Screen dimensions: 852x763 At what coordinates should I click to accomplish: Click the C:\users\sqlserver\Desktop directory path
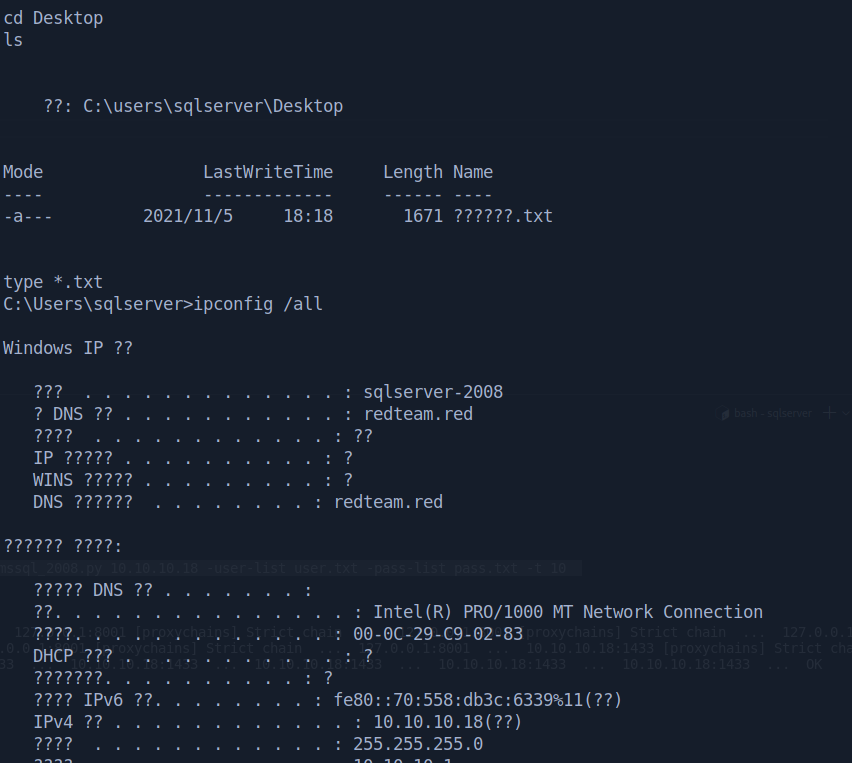tap(212, 106)
